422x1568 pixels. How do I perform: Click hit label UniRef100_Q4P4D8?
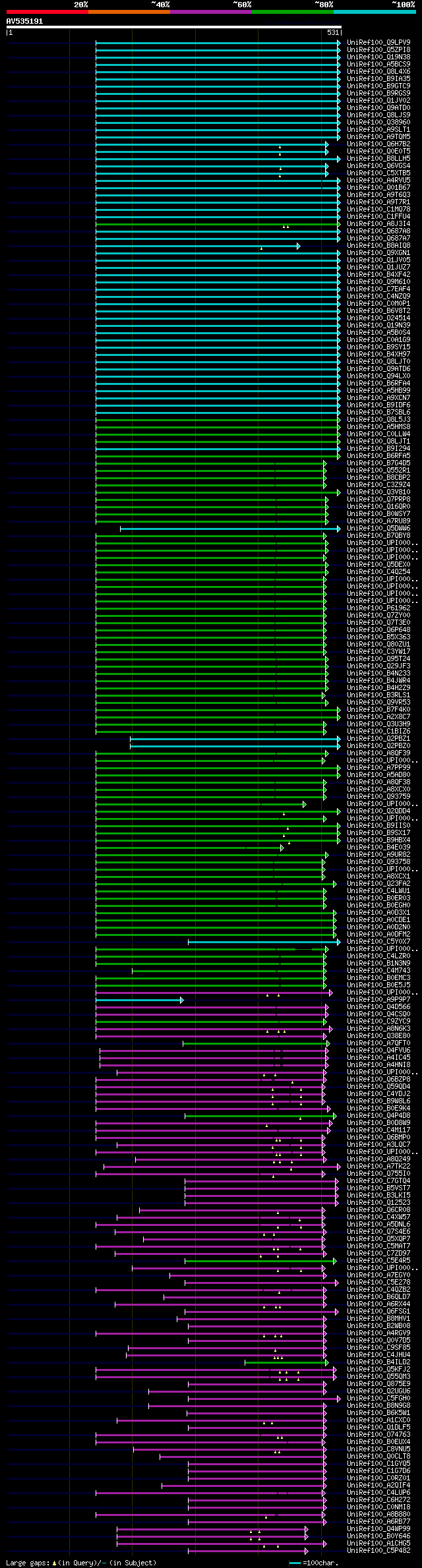pos(378,1116)
